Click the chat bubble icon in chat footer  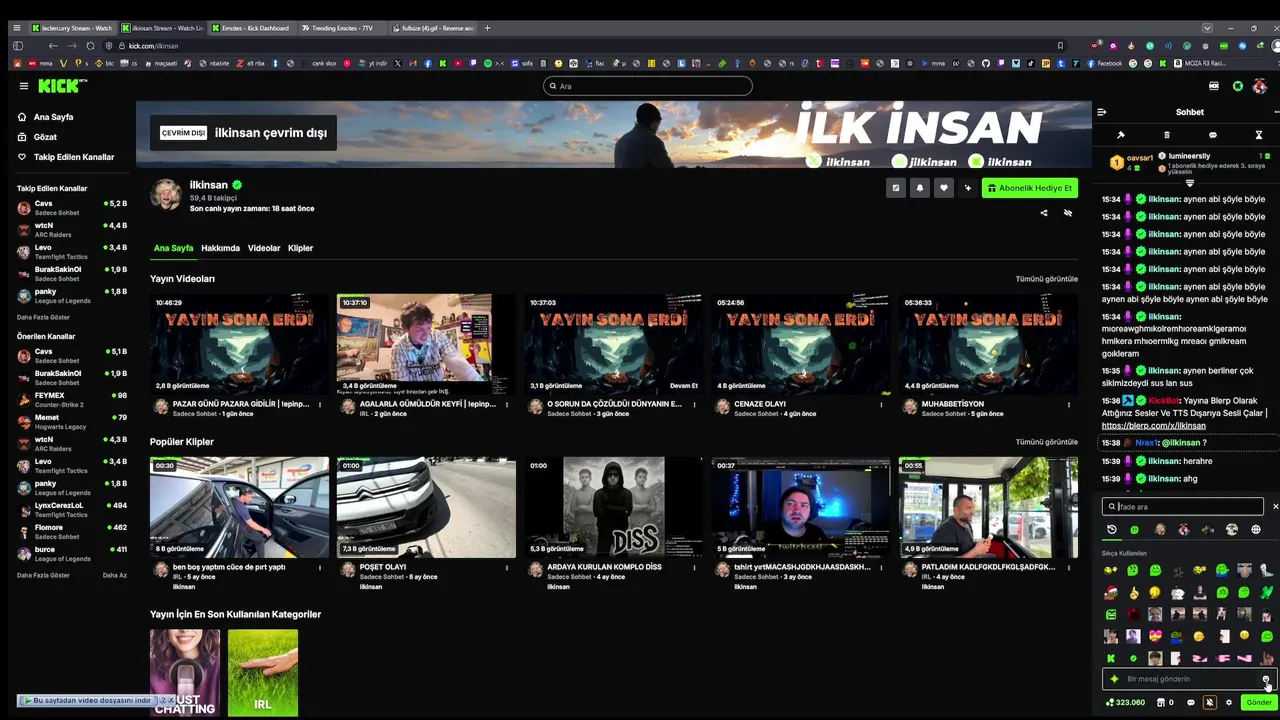point(1190,702)
